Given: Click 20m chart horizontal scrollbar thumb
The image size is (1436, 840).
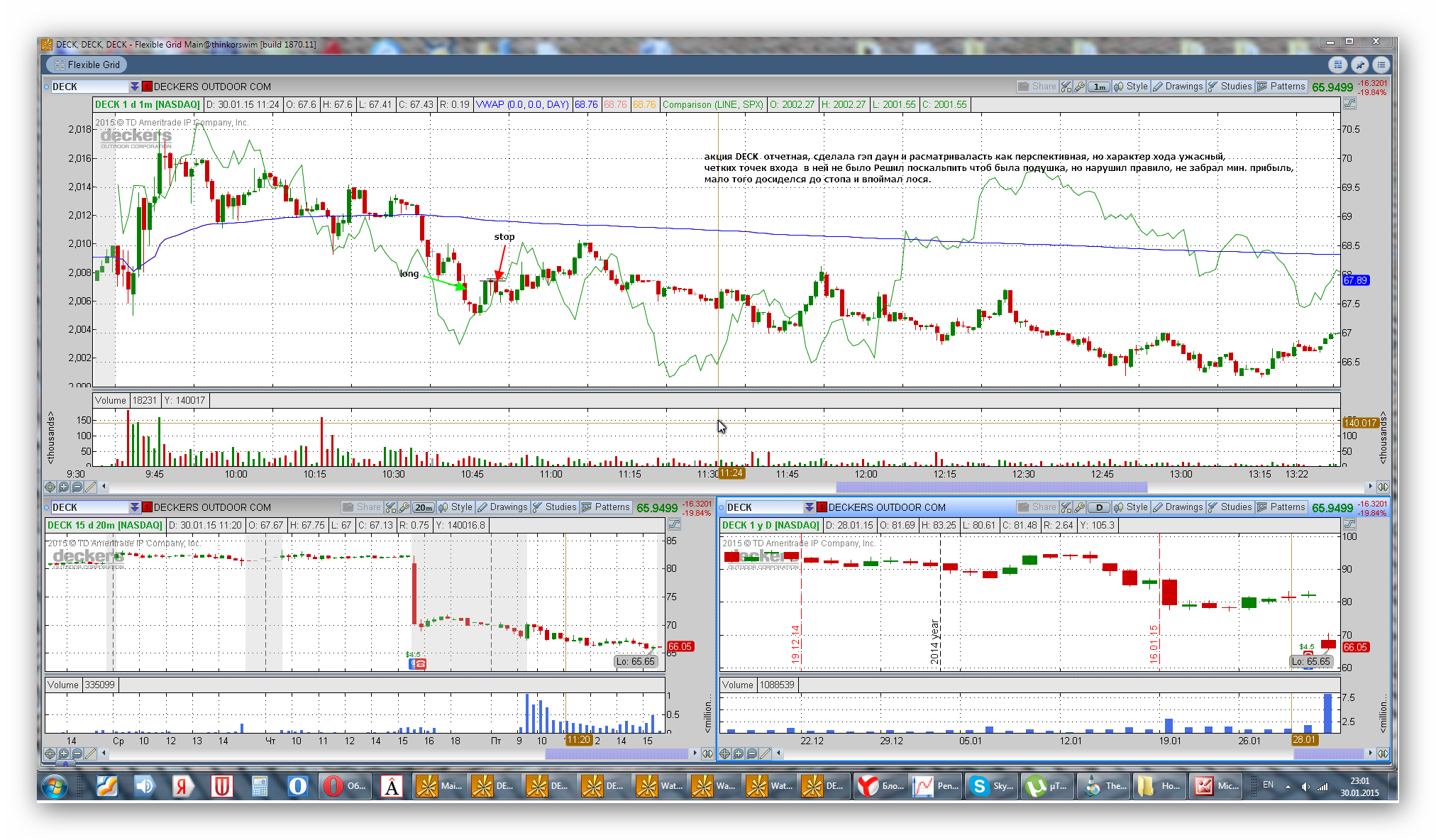Looking at the screenshot, I should 616,753.
